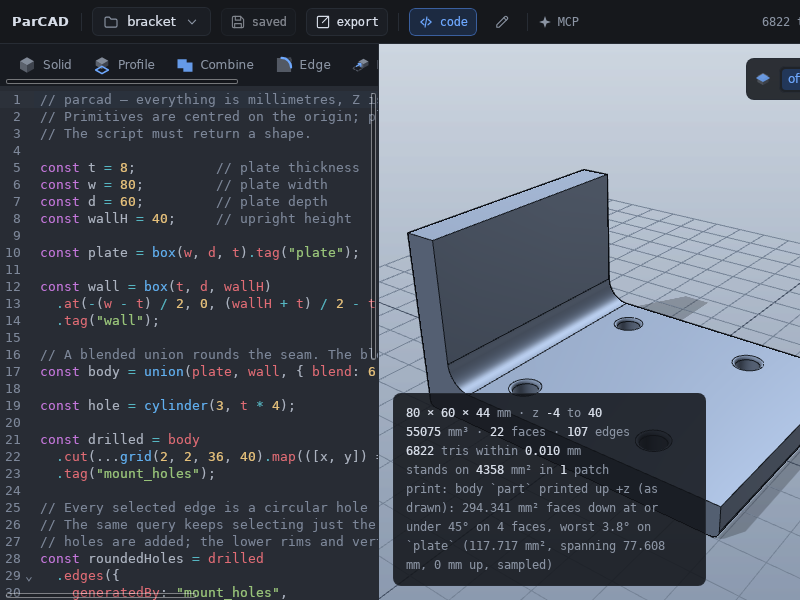Viewport: 800px width, 600px height.
Task: Click the '6822 tris within 0.010 mm' text
Action: [x=493, y=451]
